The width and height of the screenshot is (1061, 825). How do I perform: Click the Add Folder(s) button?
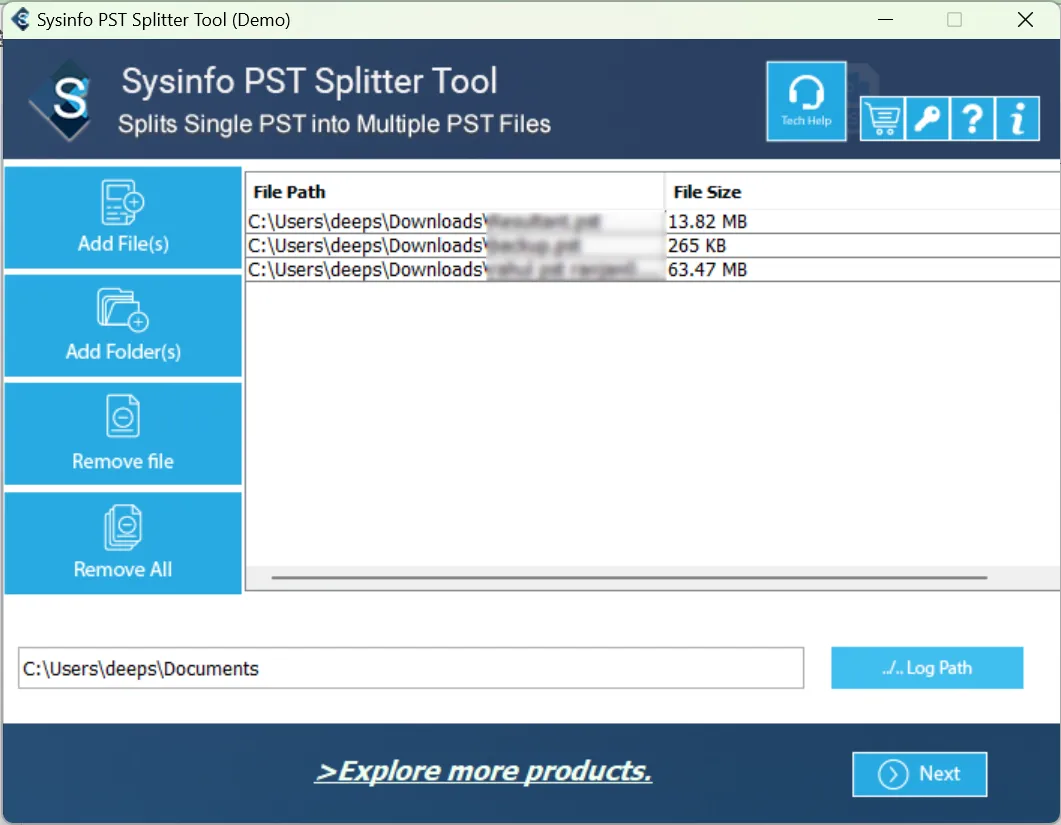(x=123, y=326)
